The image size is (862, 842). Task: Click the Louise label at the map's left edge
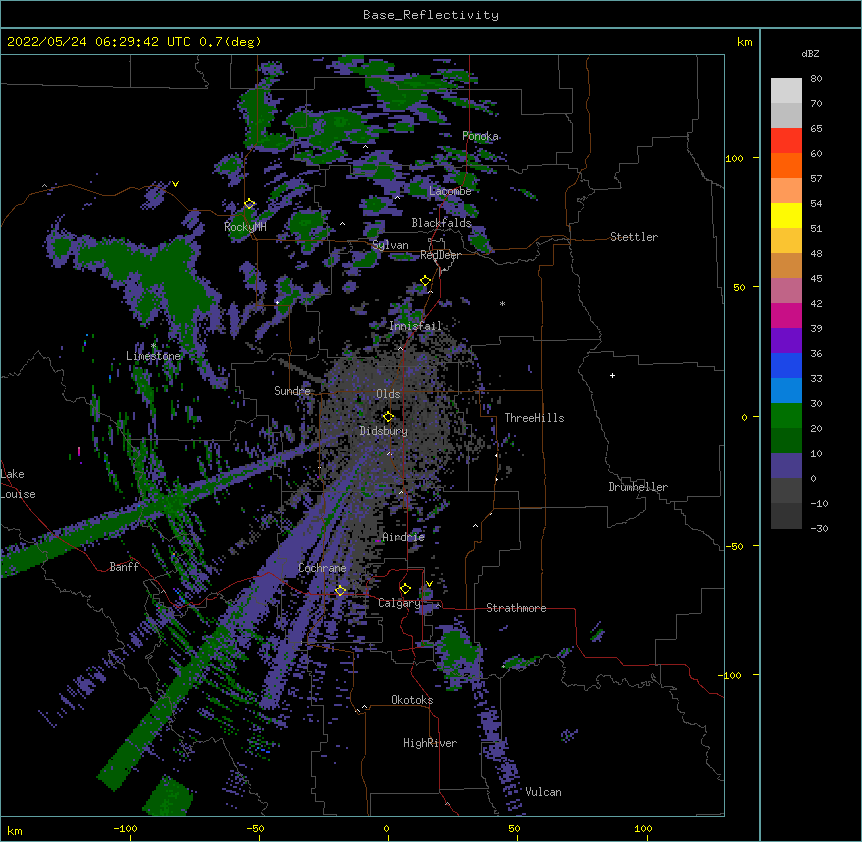(18, 494)
